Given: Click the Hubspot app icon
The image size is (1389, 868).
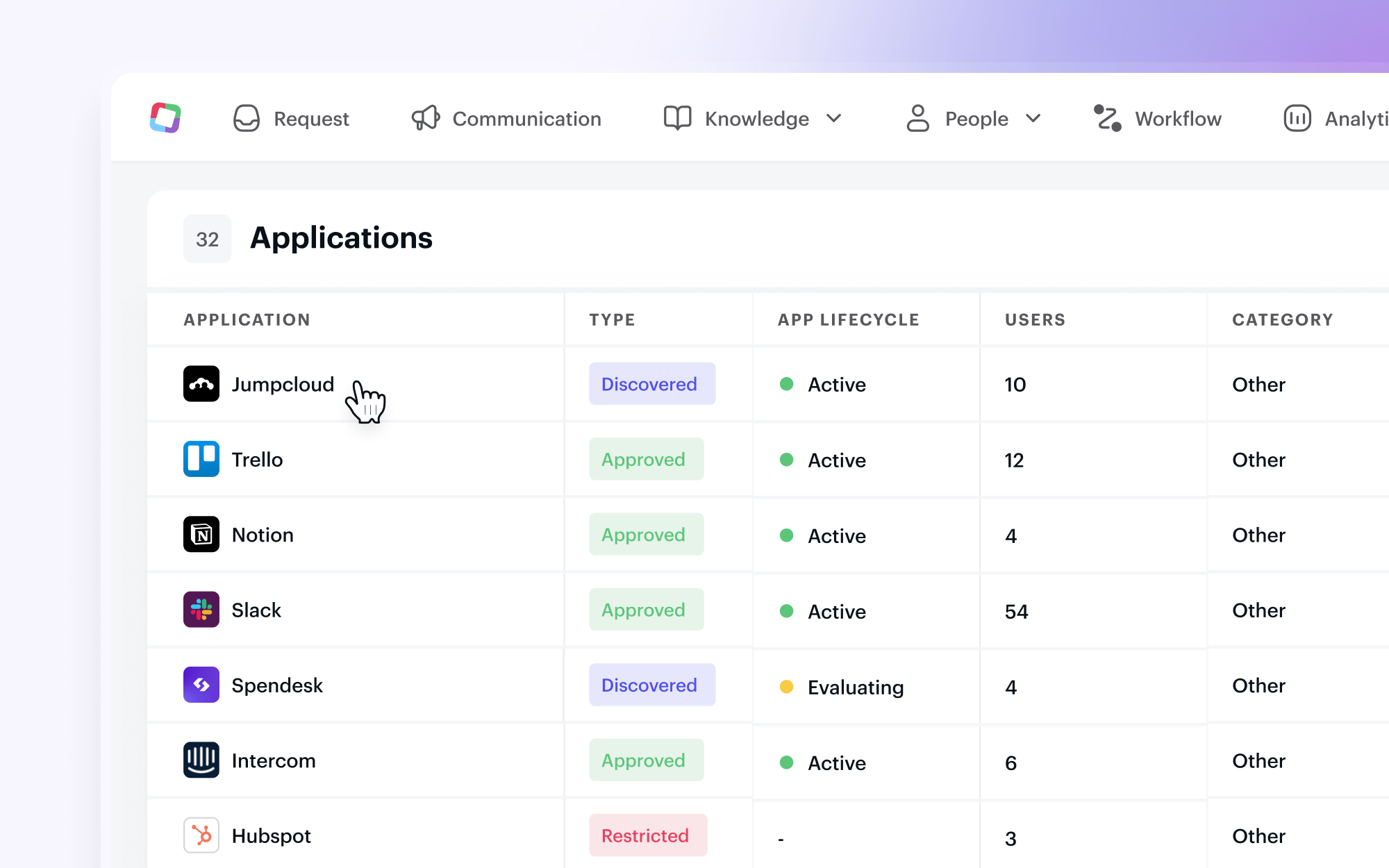Looking at the screenshot, I should (201, 835).
